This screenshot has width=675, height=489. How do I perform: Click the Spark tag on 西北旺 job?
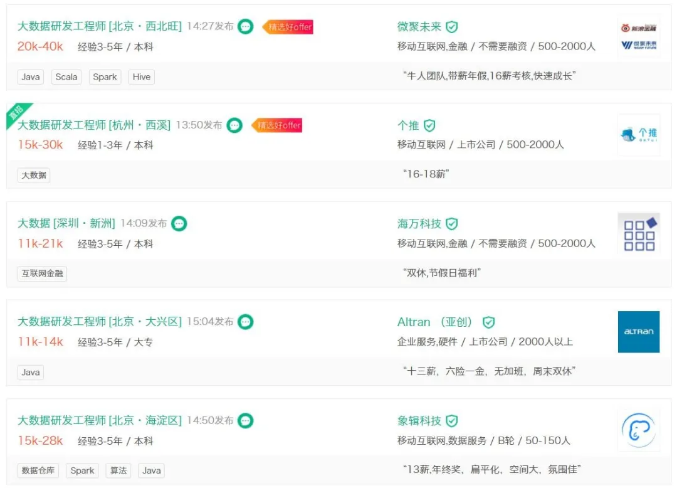tap(105, 77)
